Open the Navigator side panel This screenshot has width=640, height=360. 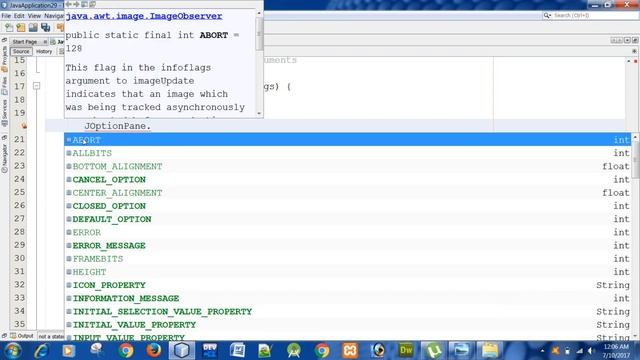(4, 157)
